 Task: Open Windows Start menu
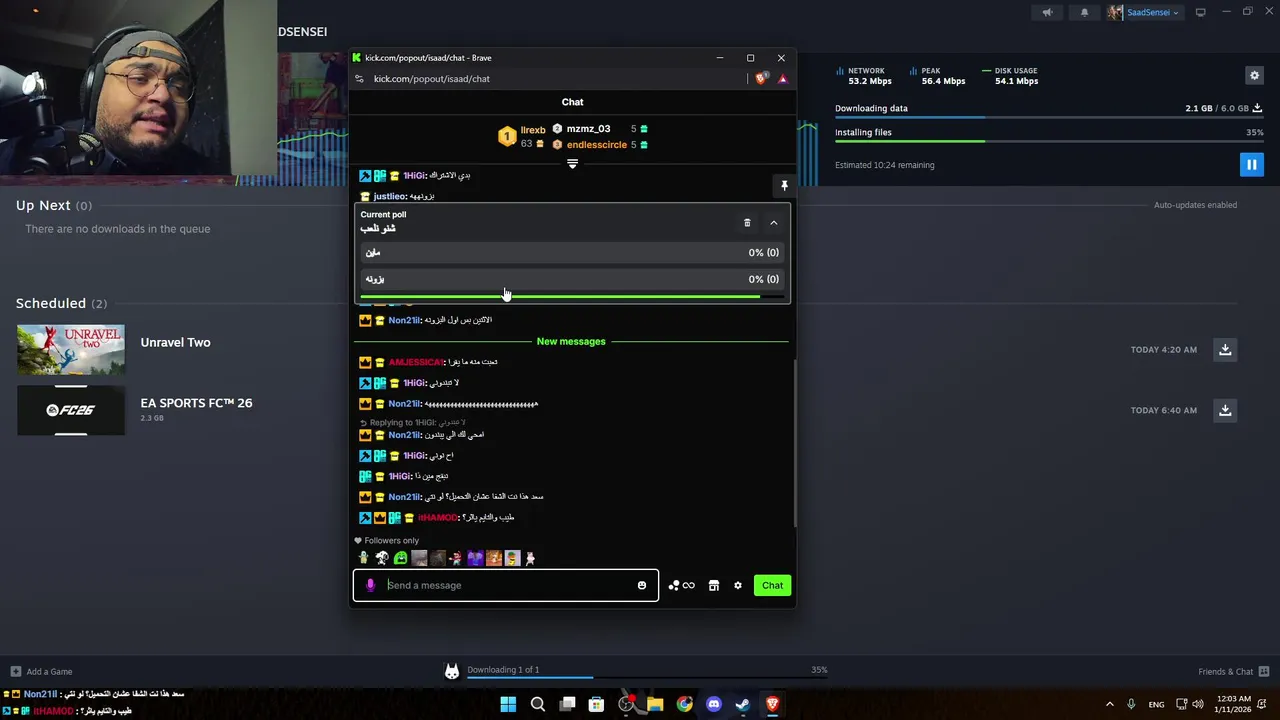[x=508, y=704]
